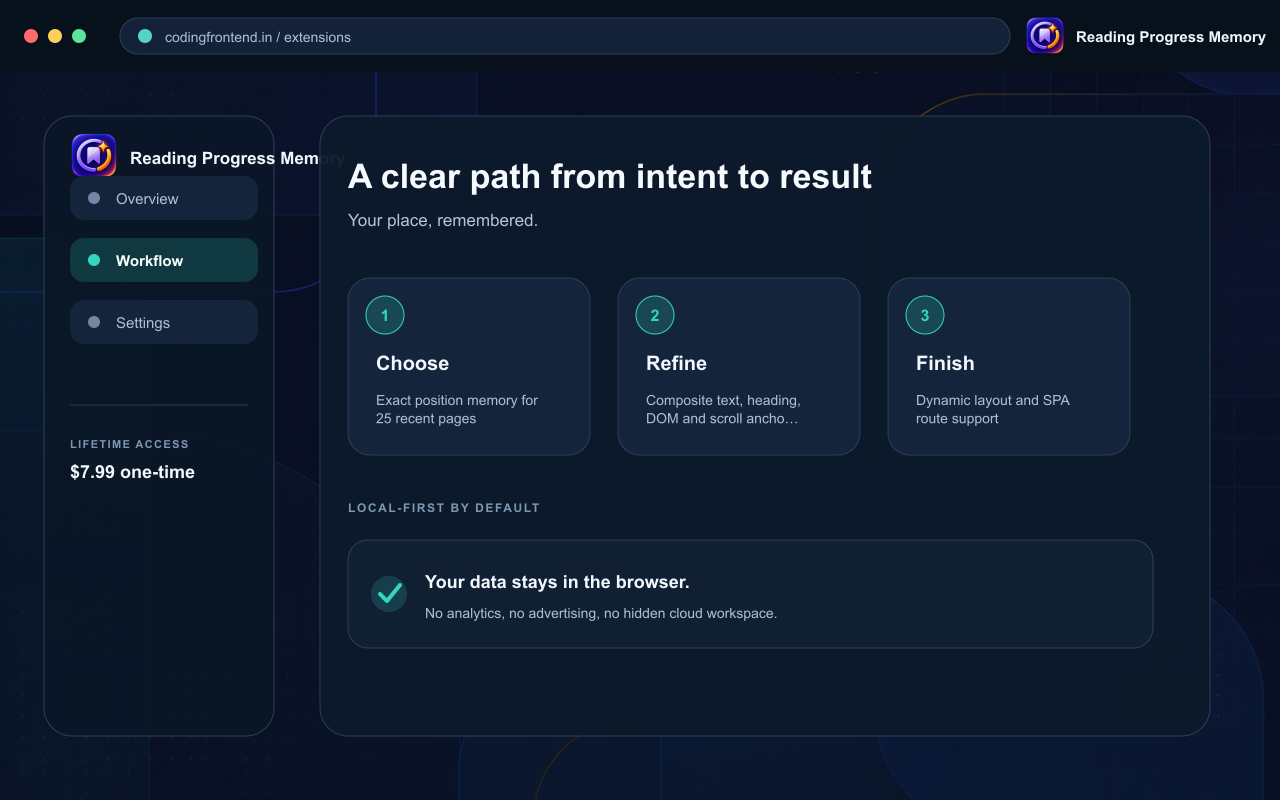Click the '$7.99 one-time' price text

click(x=132, y=472)
